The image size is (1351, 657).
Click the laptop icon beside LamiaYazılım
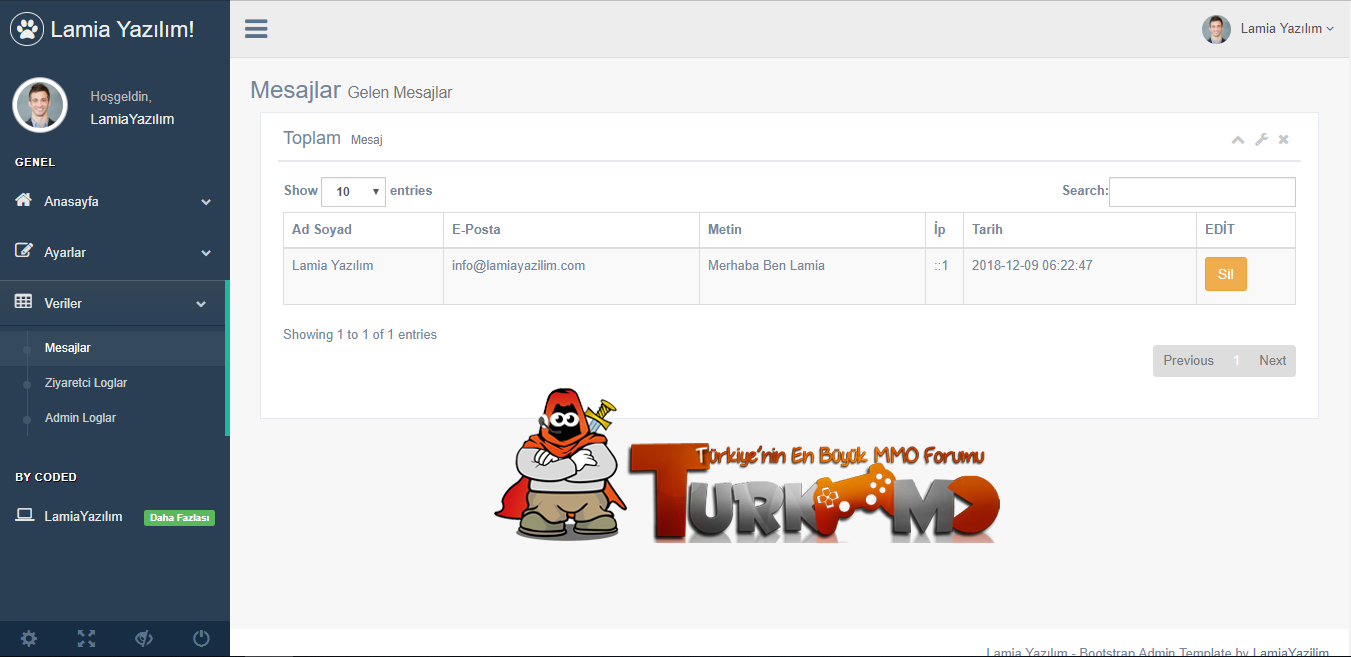(x=24, y=516)
